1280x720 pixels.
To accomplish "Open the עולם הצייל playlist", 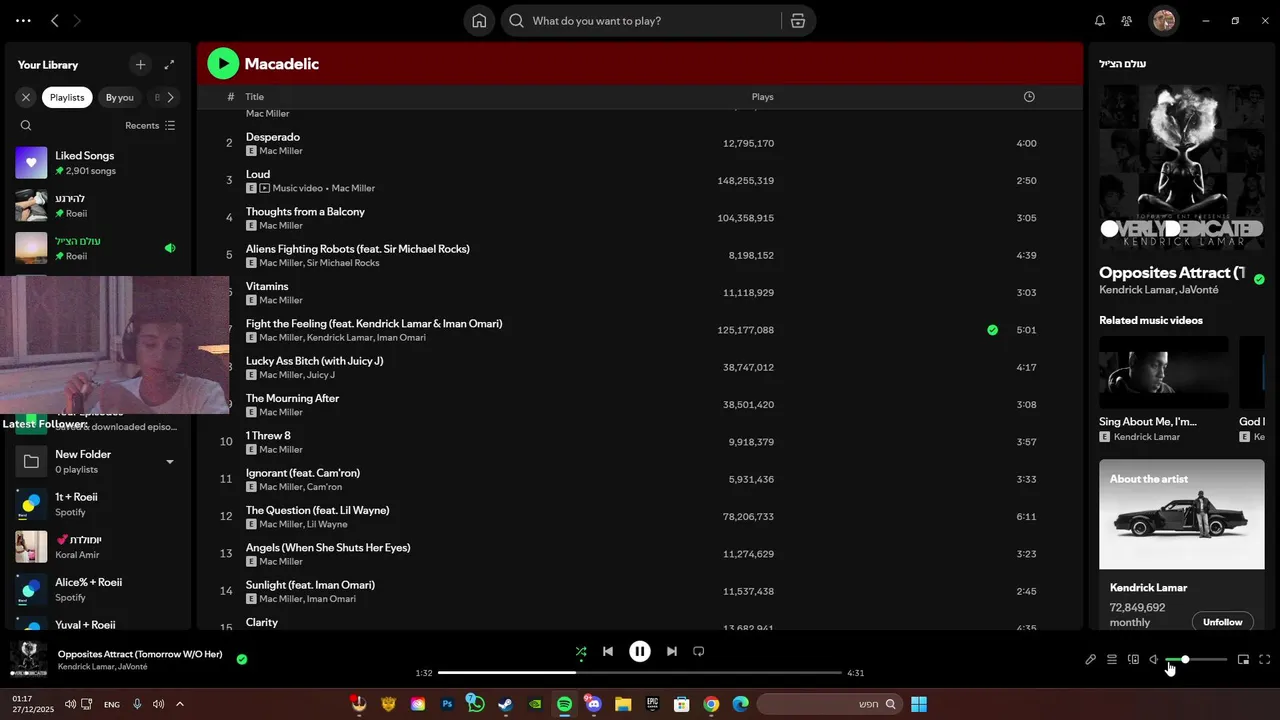I will coord(97,248).
